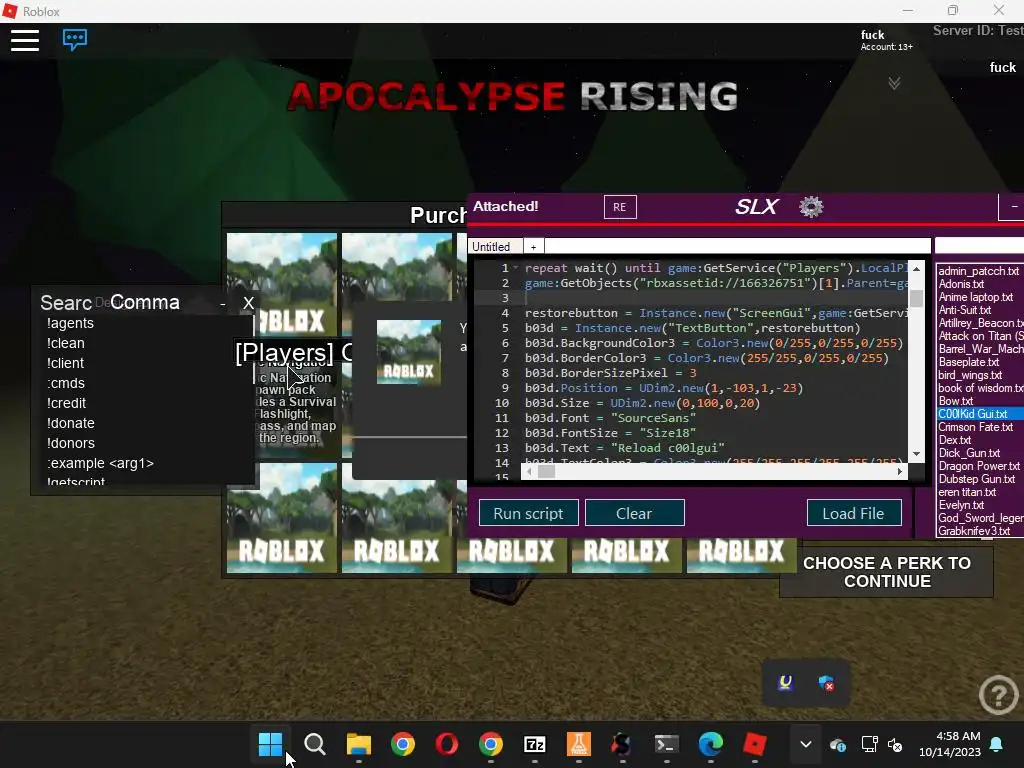Open 7-Zip from taskbar
The width and height of the screenshot is (1024, 768).
coord(534,744)
